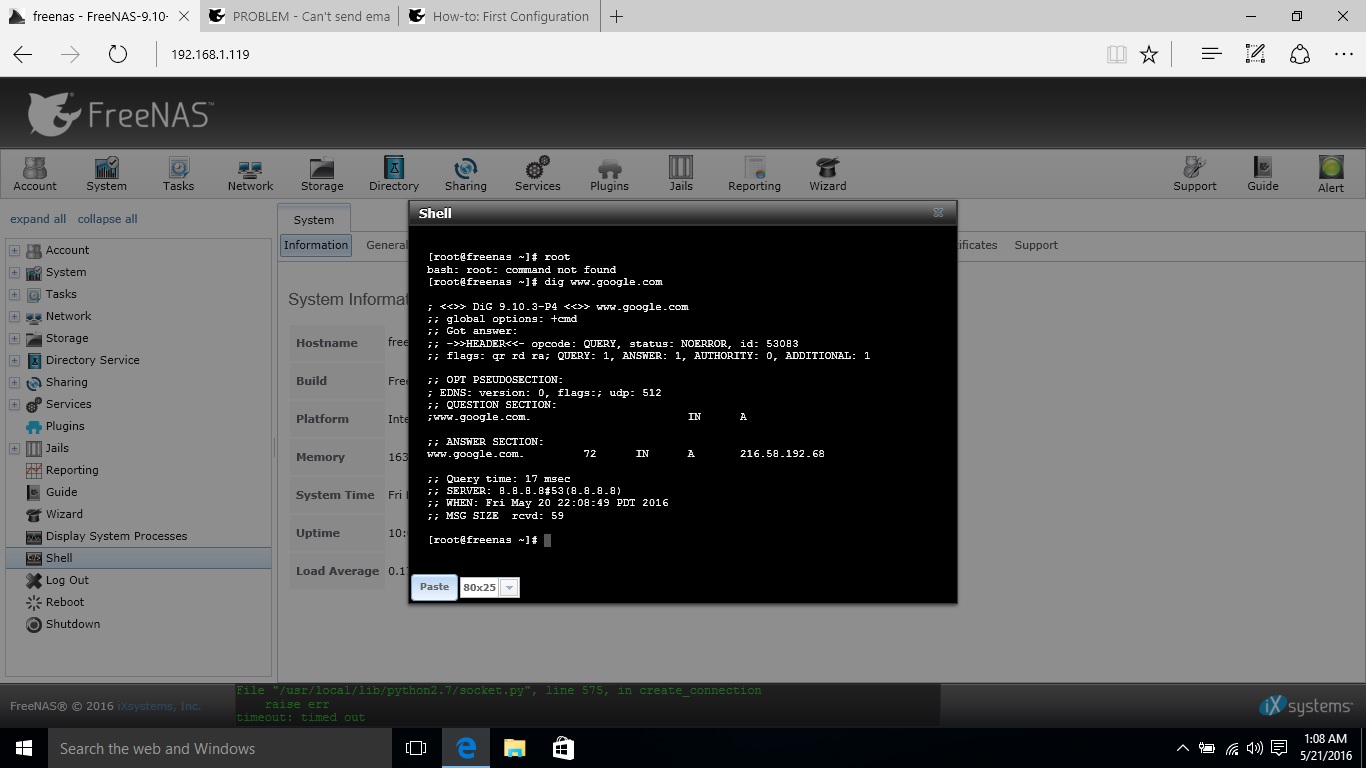
Task: Switch to How-to First Configuration browser tab
Action: pyautogui.click(x=499, y=16)
